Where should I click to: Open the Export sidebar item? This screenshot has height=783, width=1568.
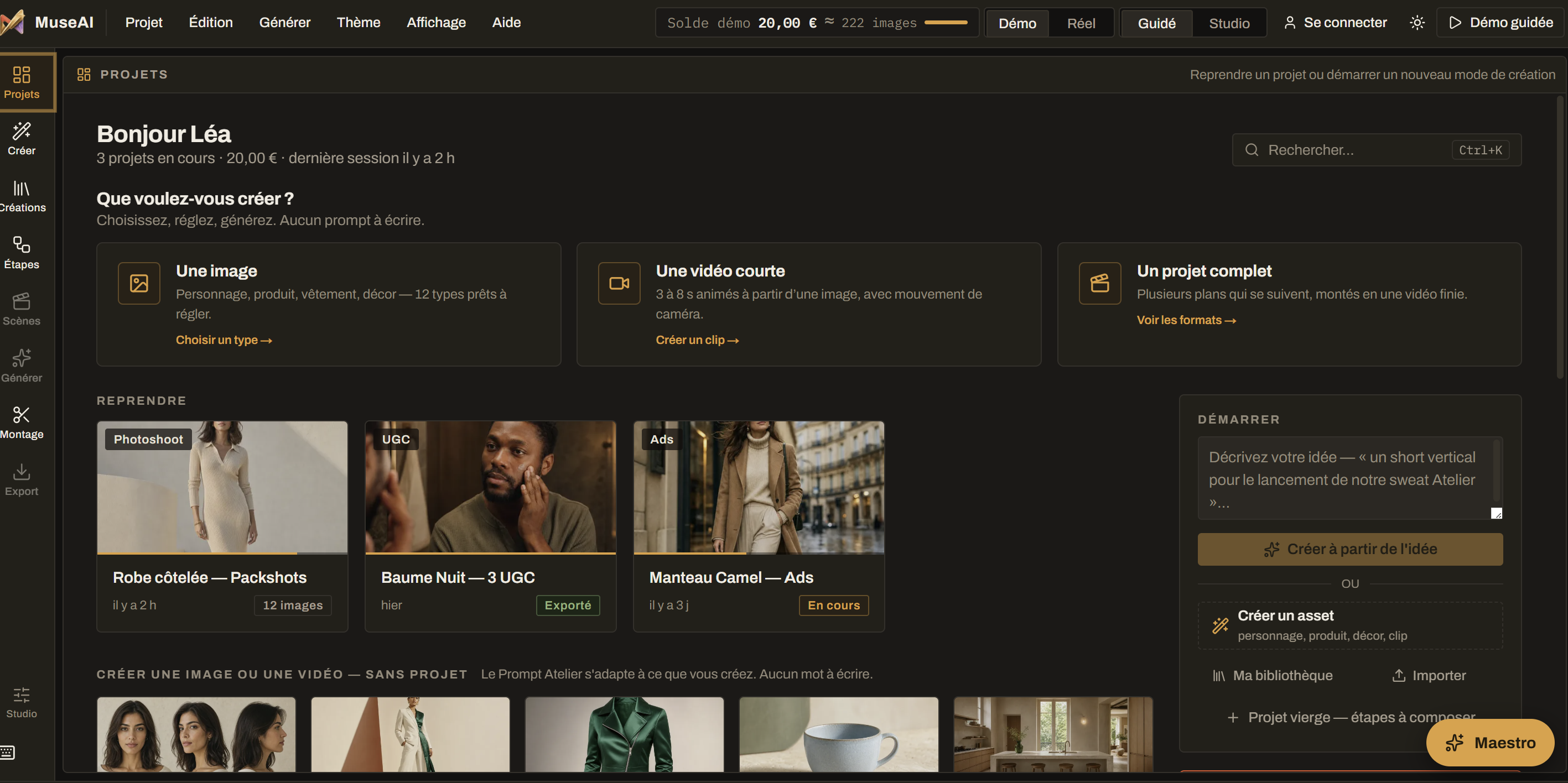[22, 480]
